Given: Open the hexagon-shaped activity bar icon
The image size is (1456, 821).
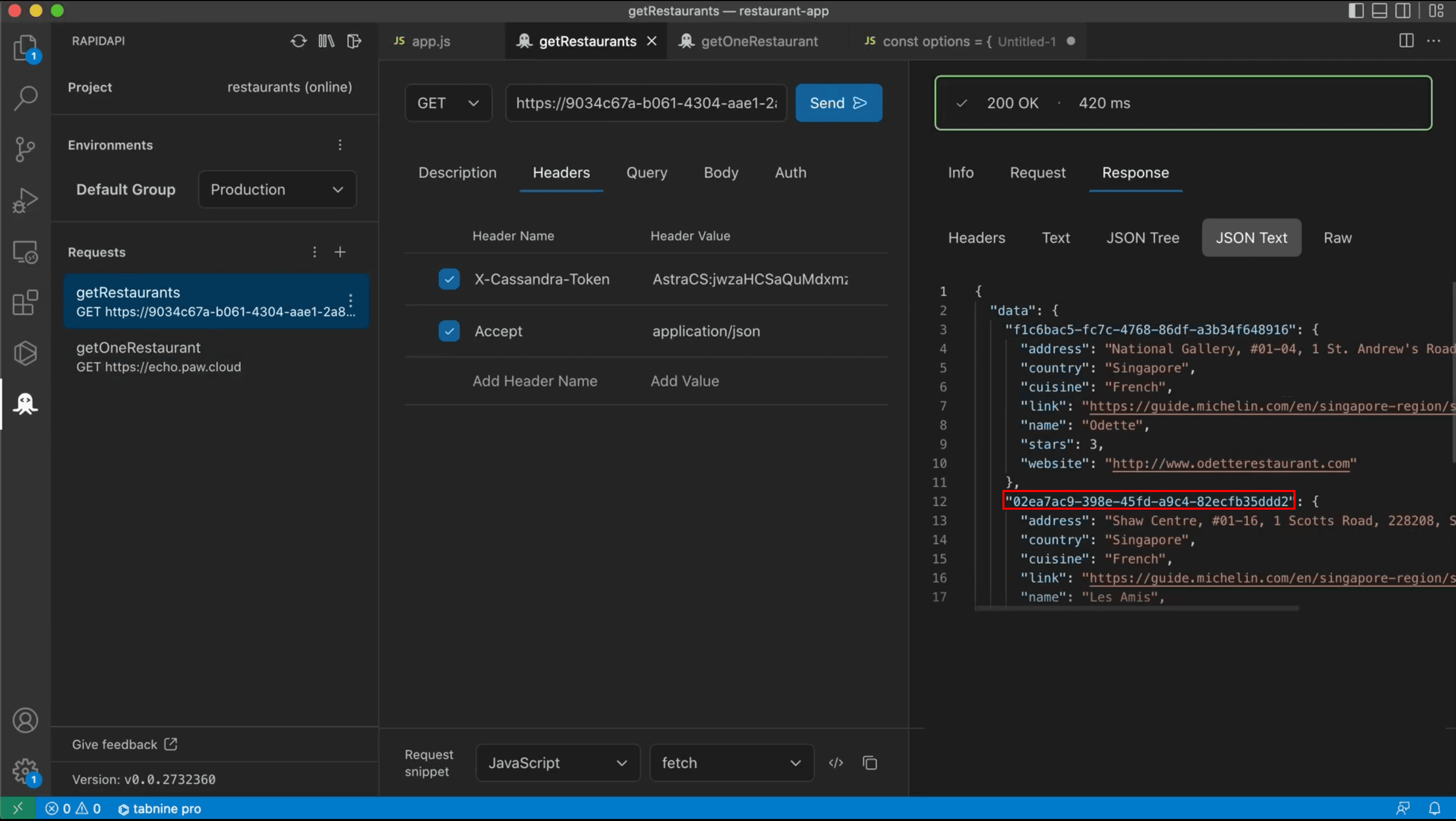Looking at the screenshot, I should click(x=25, y=353).
